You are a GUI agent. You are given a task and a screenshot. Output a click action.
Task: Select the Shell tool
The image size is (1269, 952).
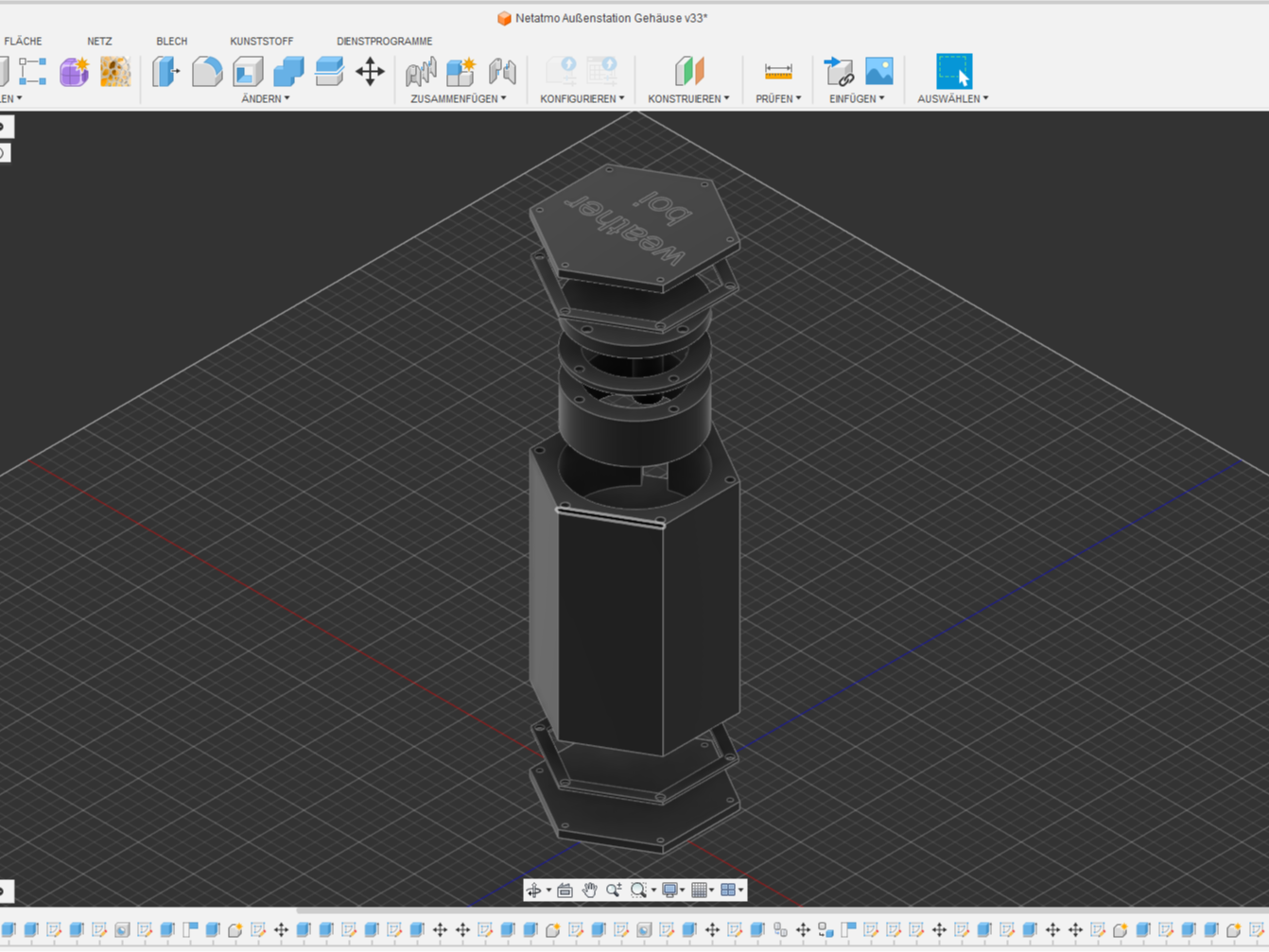248,71
